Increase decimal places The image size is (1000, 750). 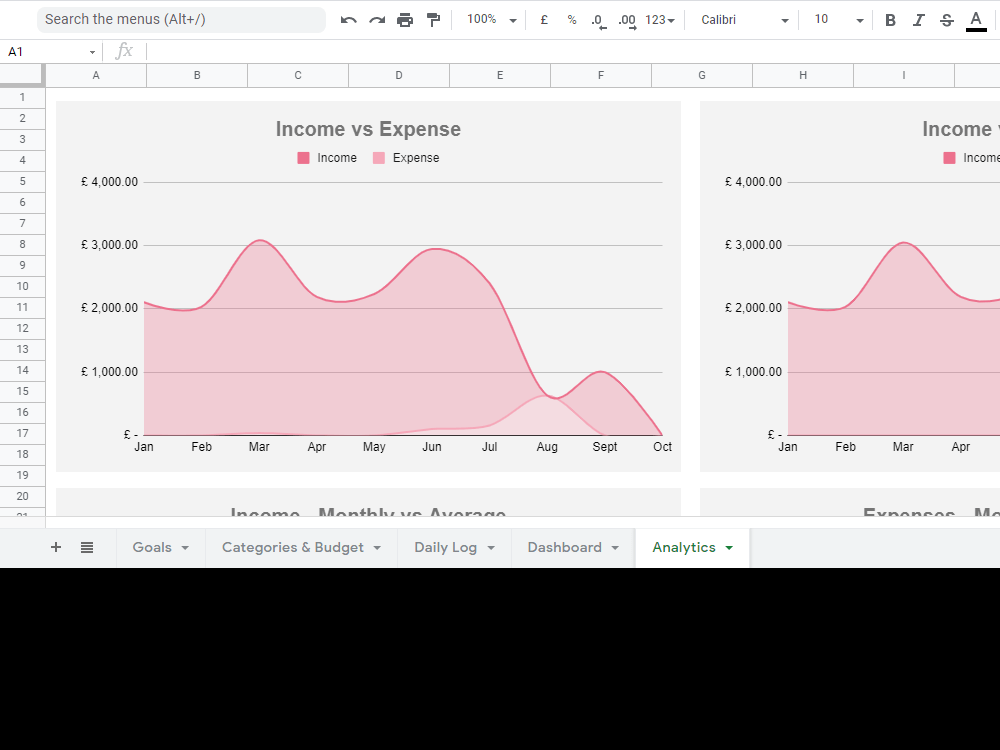coord(626,19)
